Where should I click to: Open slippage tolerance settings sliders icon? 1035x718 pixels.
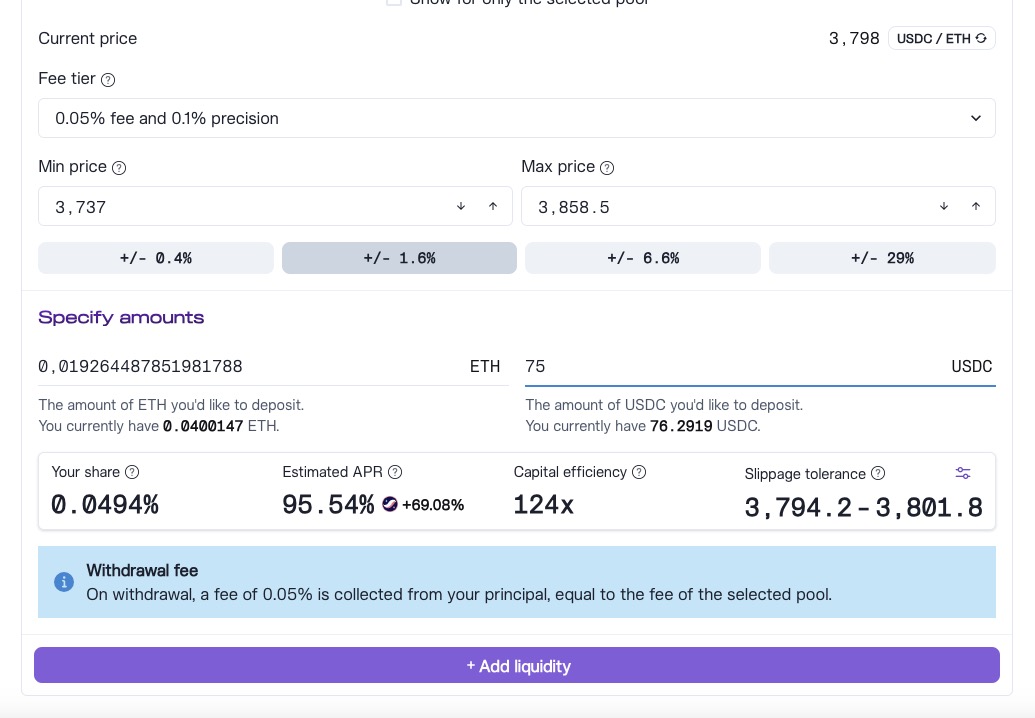click(x=963, y=473)
